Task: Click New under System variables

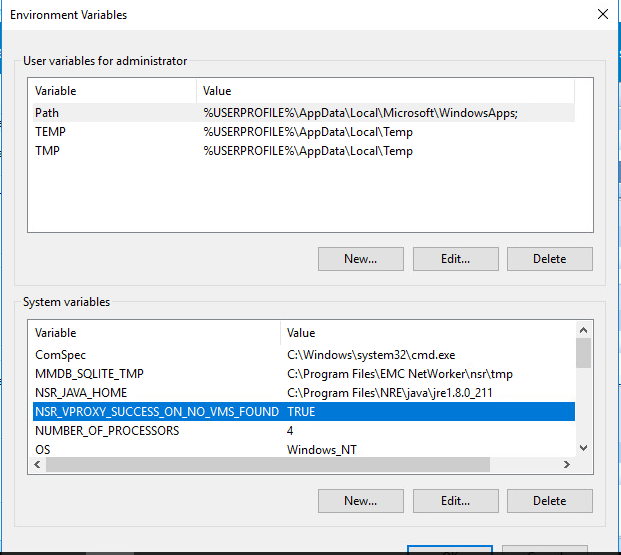Action: click(x=360, y=501)
